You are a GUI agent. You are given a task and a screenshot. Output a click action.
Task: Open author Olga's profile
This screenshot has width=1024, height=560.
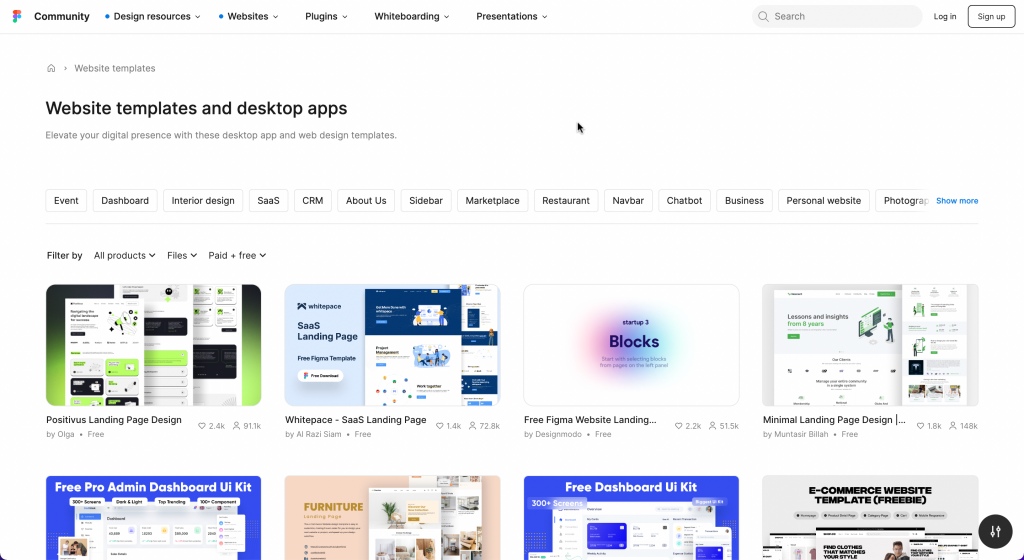pos(65,434)
